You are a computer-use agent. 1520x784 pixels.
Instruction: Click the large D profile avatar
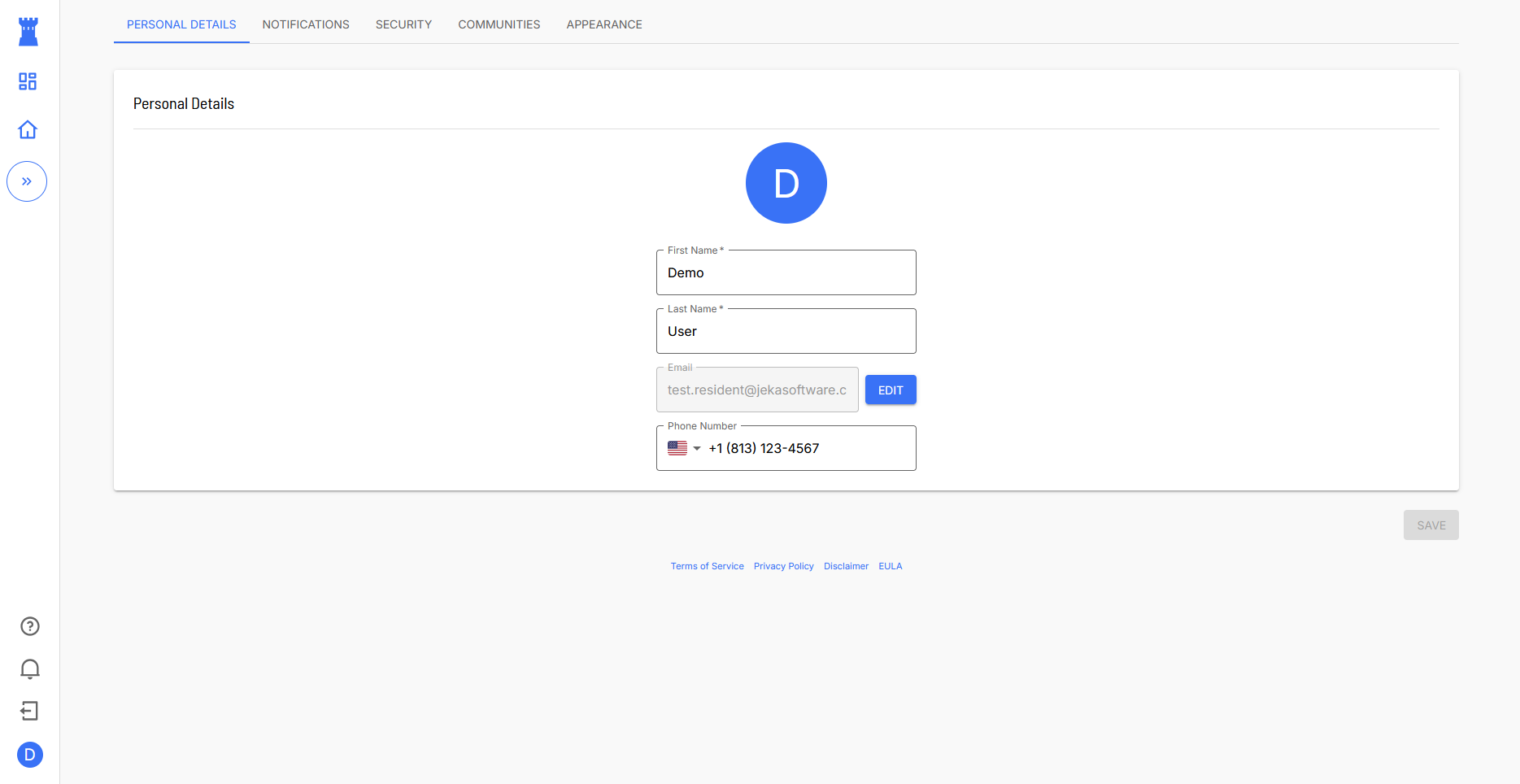(786, 183)
